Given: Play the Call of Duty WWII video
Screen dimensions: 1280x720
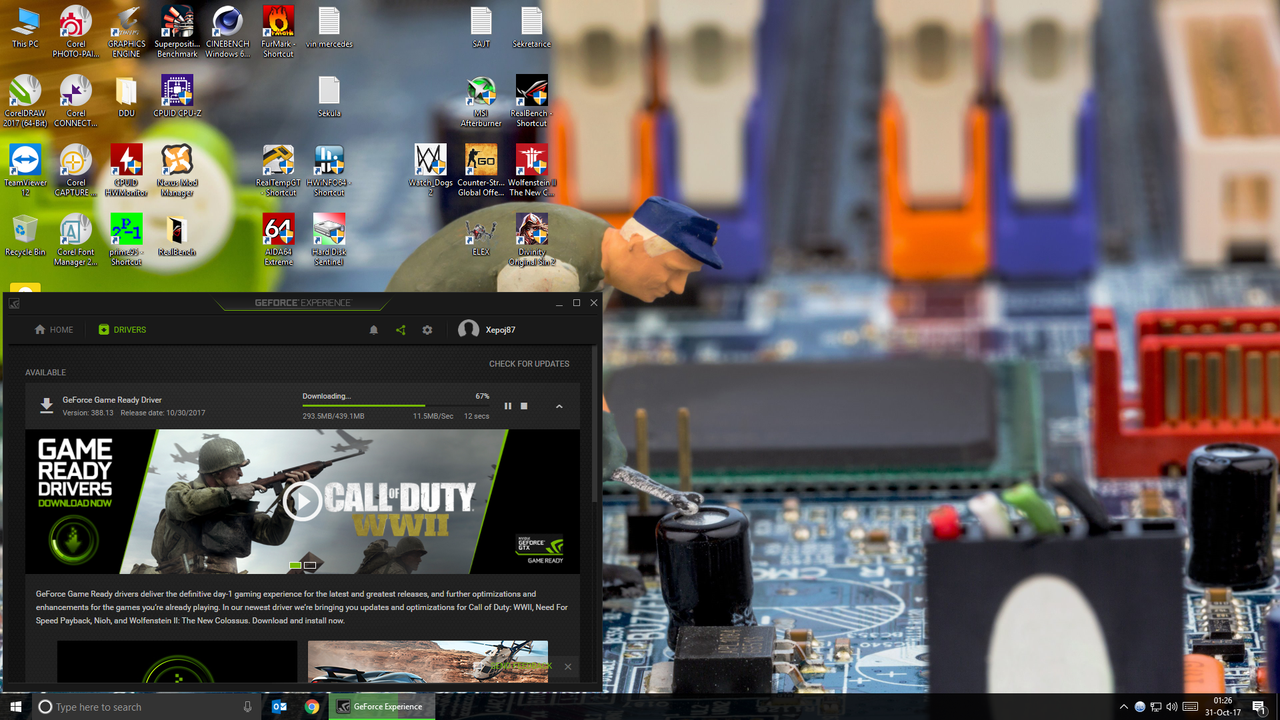Looking at the screenshot, I should [x=302, y=501].
